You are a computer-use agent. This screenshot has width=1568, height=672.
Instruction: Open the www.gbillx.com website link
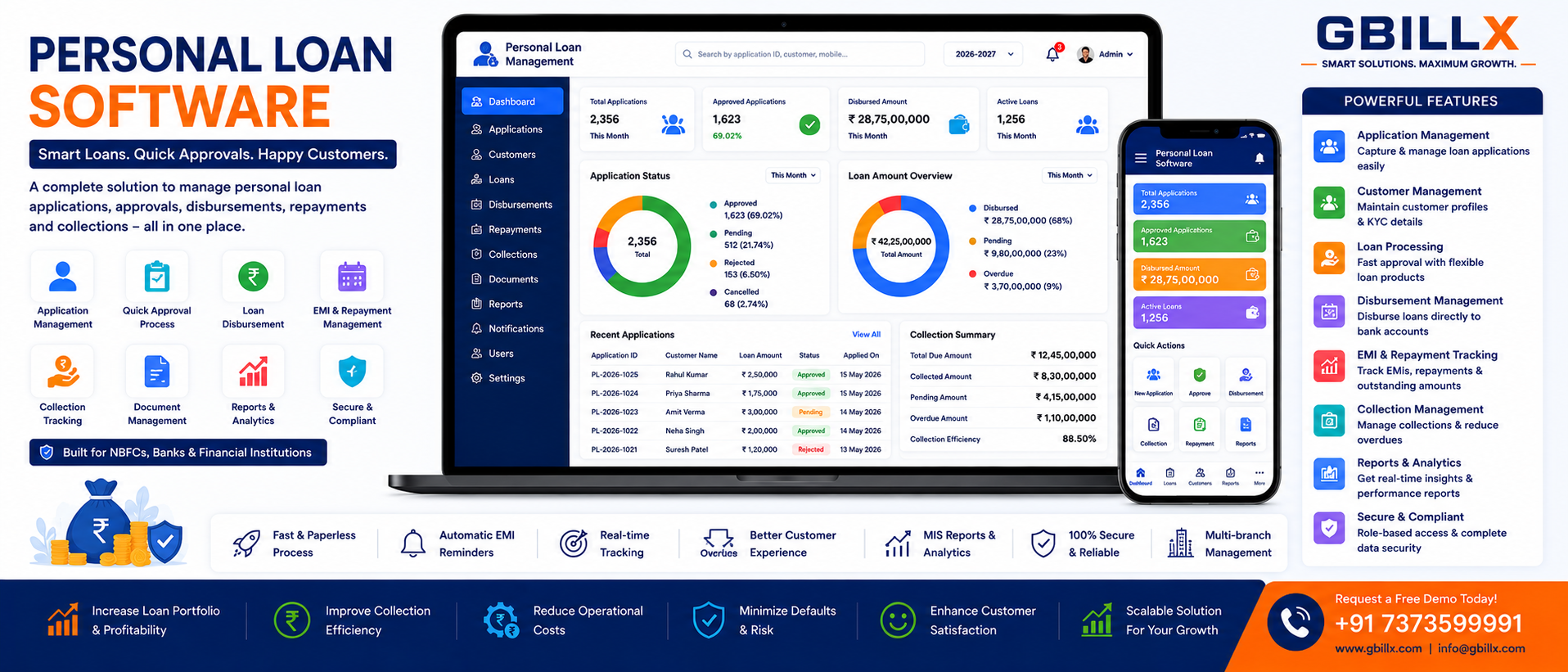tap(1378, 648)
